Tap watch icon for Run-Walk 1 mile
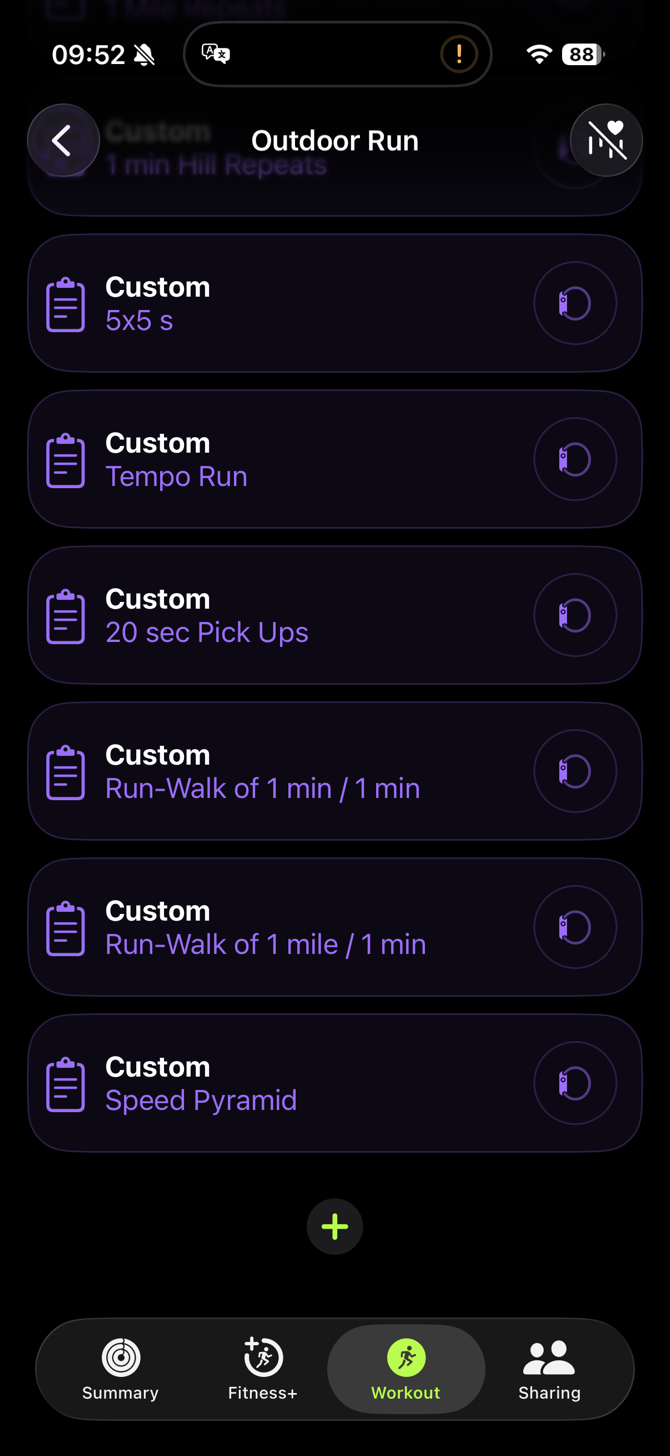The image size is (670, 1456). click(x=575, y=927)
